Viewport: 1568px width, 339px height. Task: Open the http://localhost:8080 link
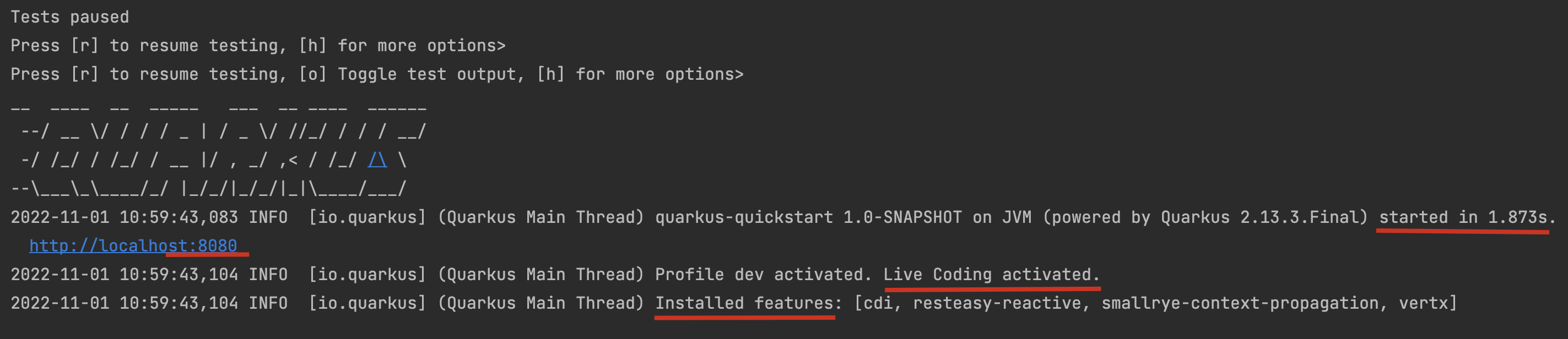(x=133, y=245)
